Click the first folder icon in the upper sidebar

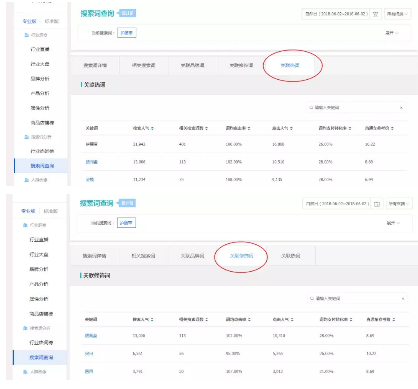click(27, 35)
